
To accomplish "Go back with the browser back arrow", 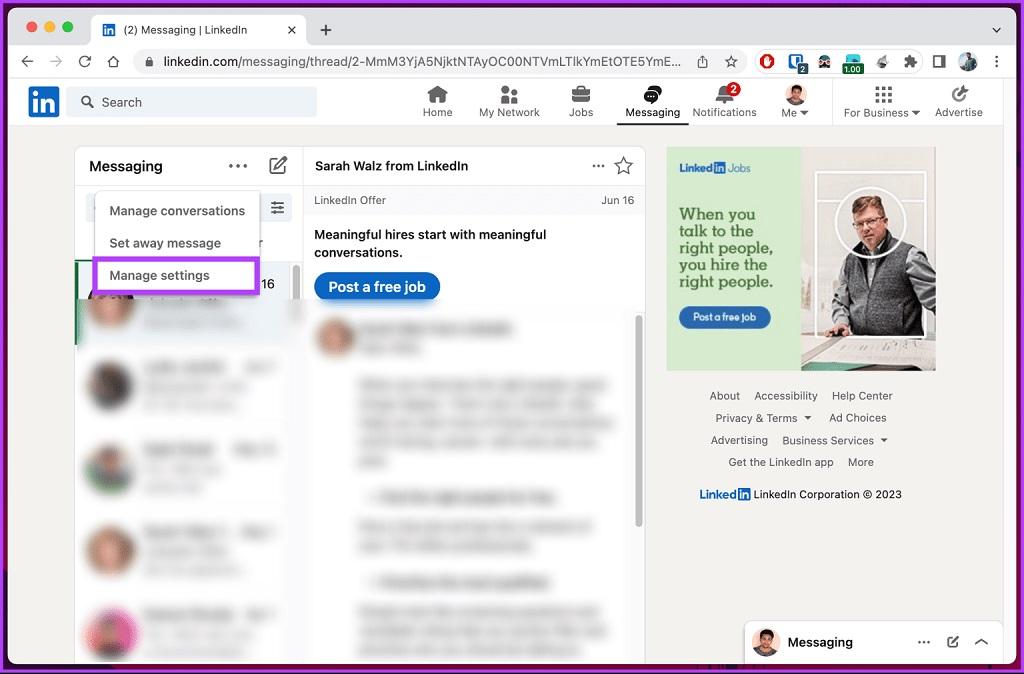I will 27,61.
